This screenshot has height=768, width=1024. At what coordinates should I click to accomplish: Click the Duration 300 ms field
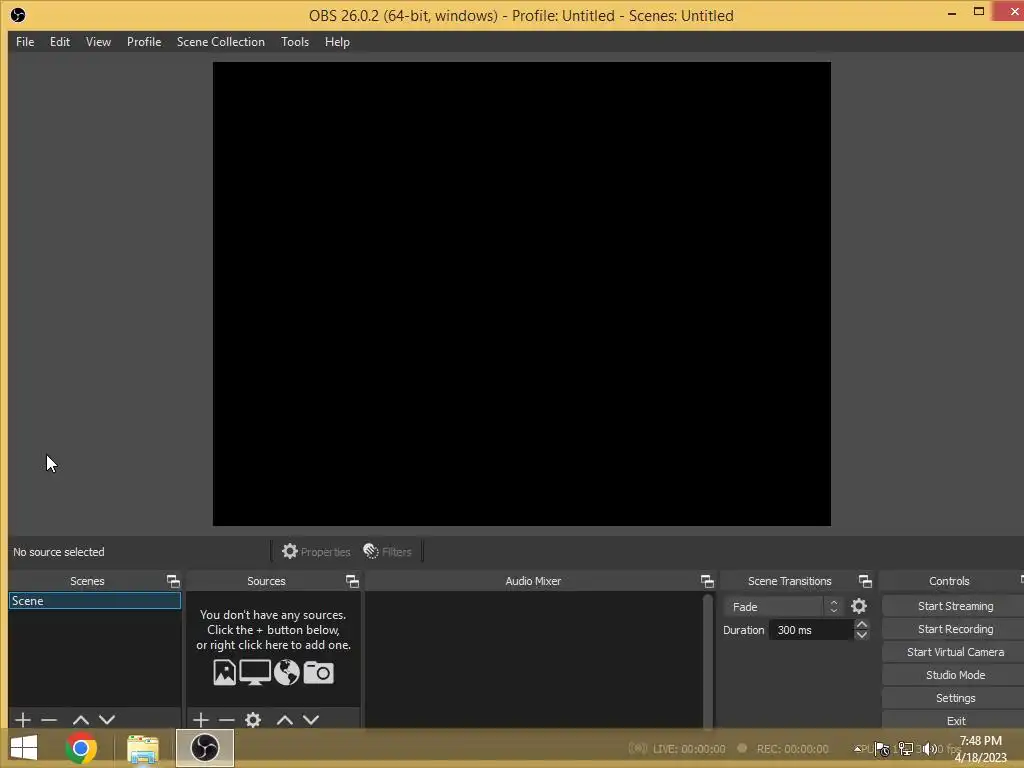(811, 630)
